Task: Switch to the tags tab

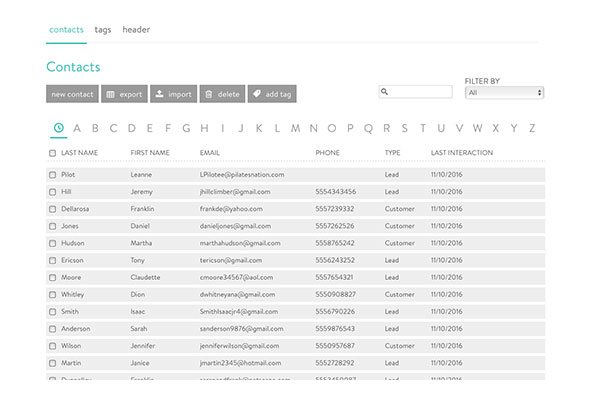Action: 103,30
